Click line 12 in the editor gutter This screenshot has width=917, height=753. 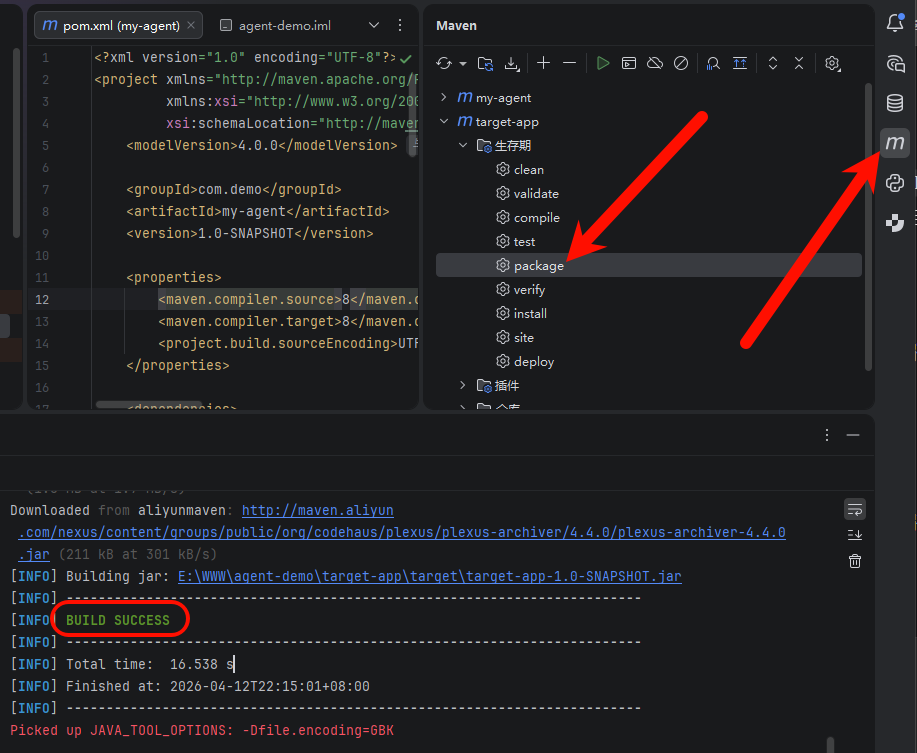pos(42,299)
